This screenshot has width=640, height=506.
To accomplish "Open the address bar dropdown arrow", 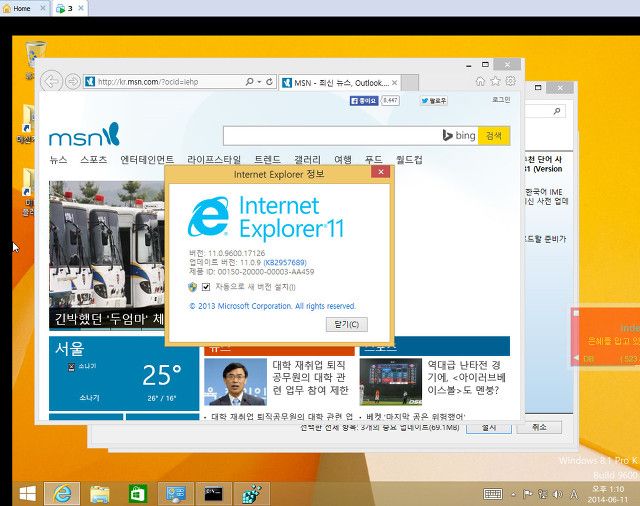I will click(259, 82).
